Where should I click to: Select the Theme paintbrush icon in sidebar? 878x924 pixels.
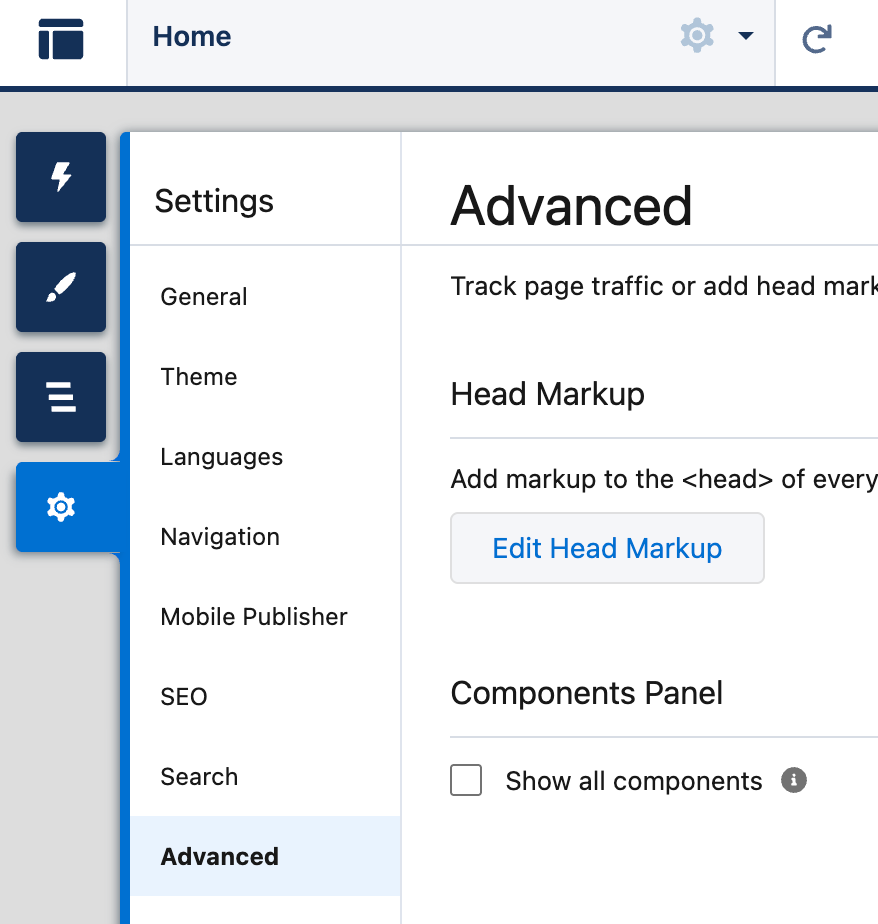click(60, 287)
